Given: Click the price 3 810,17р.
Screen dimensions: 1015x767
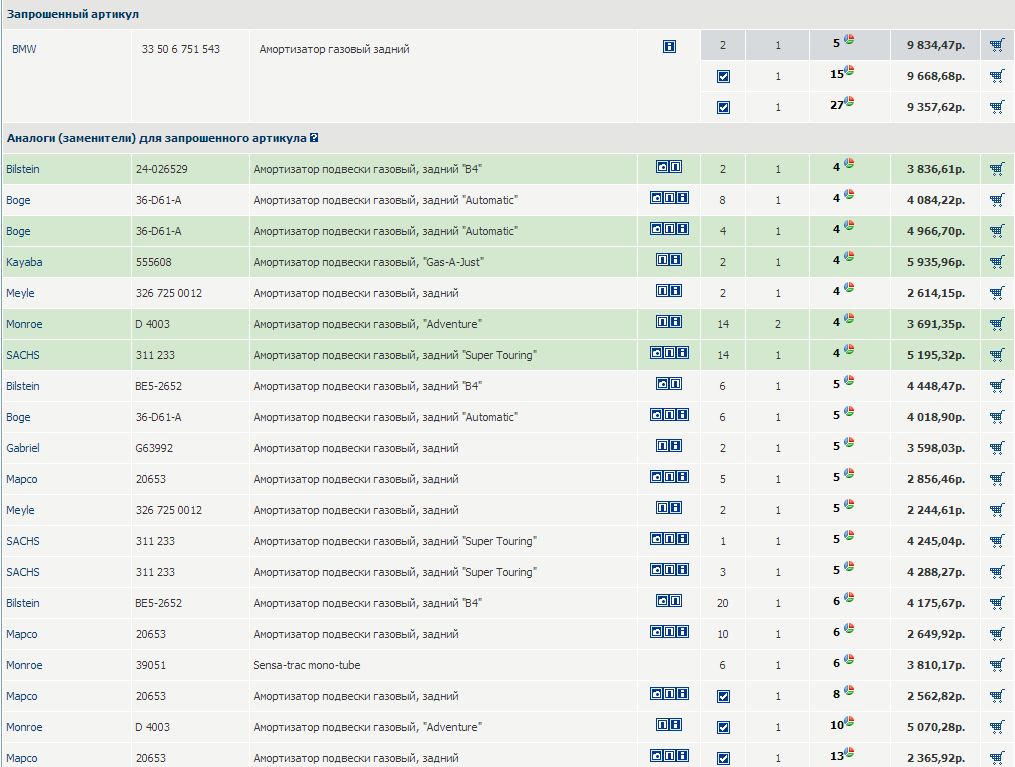Looking at the screenshot, I should [x=935, y=665].
